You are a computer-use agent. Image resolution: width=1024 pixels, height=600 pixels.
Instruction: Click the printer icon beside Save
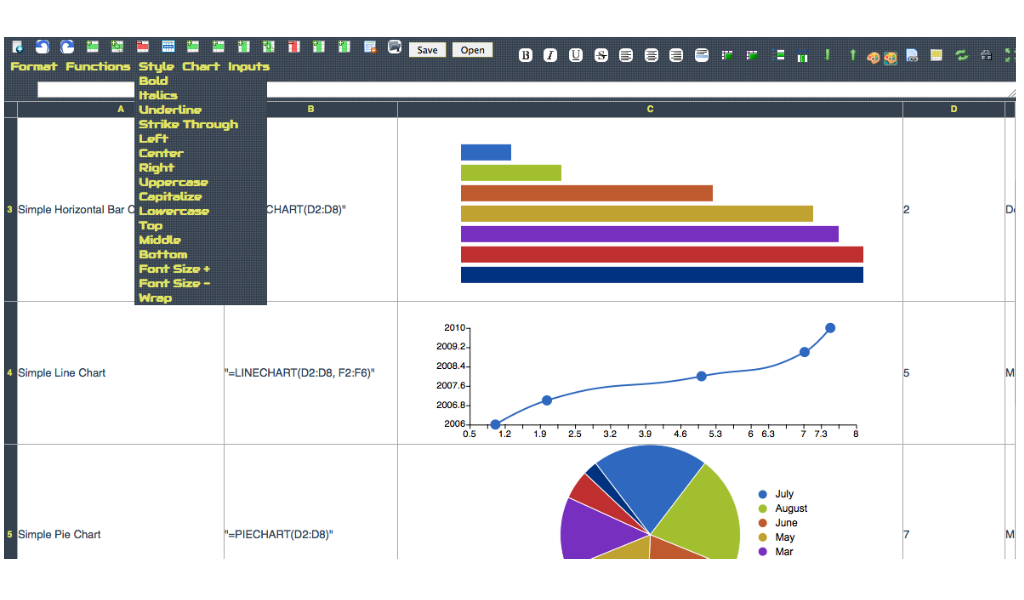pos(394,47)
